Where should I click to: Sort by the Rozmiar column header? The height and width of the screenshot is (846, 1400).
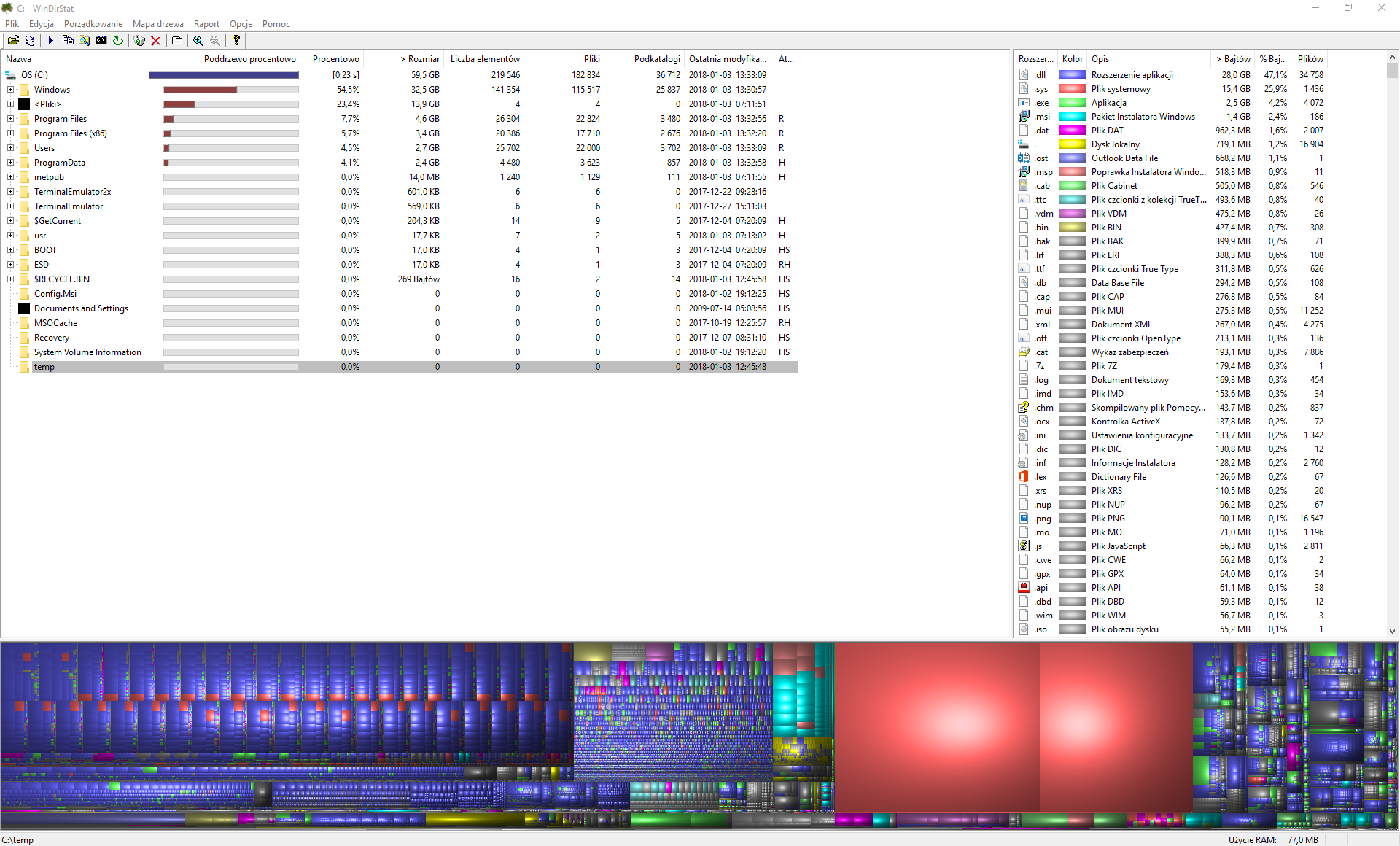[x=404, y=59]
